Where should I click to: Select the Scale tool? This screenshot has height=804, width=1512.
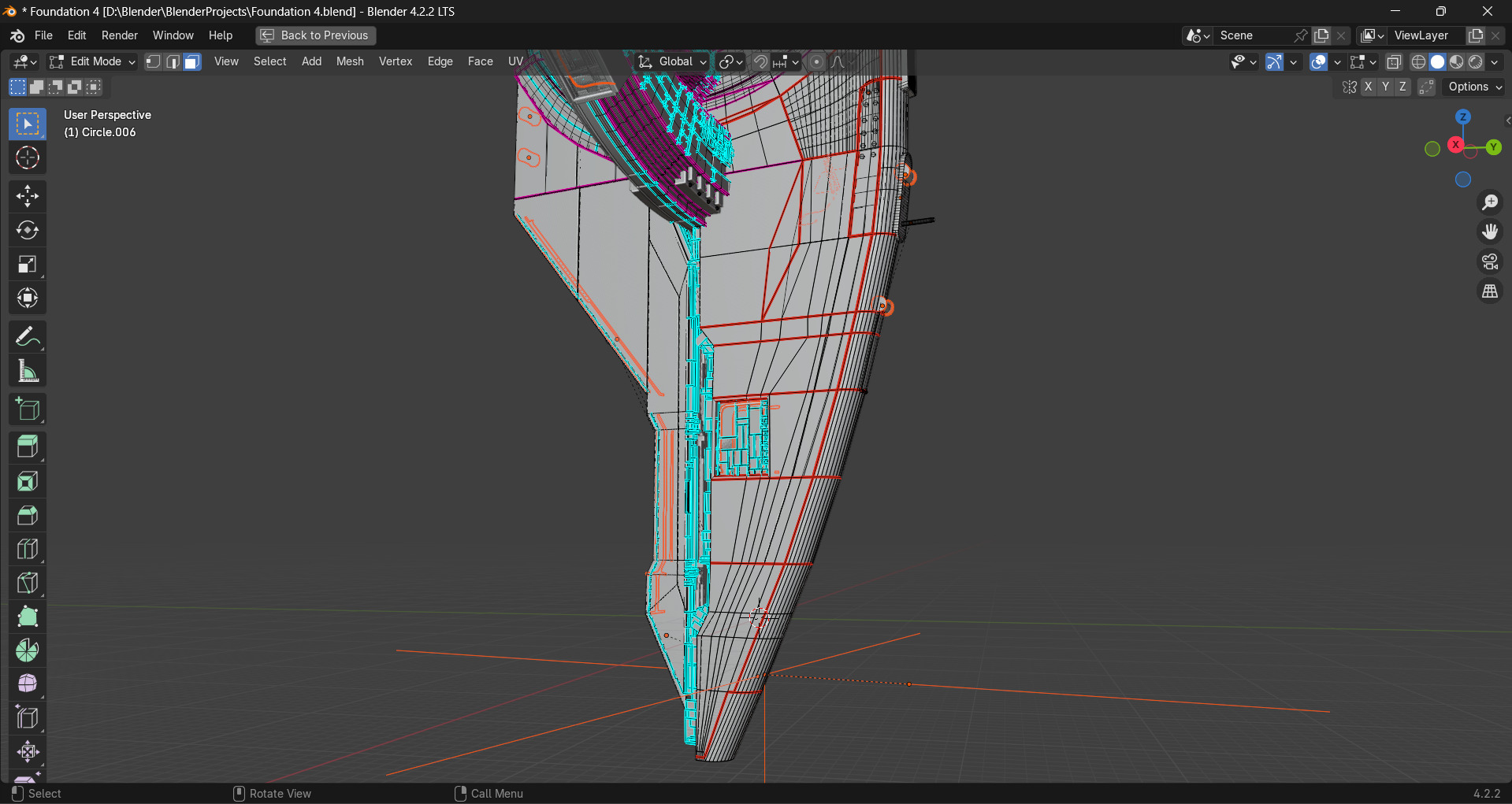pos(28,265)
